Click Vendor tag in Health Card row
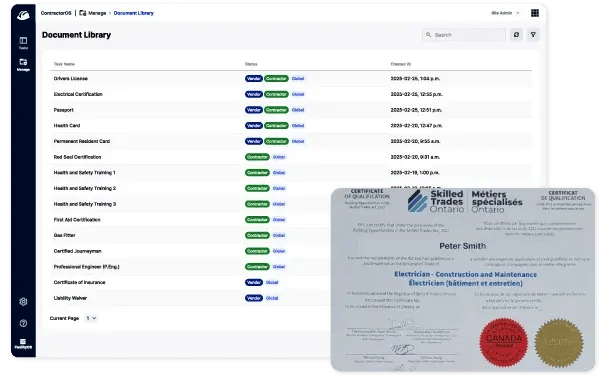 tap(253, 126)
